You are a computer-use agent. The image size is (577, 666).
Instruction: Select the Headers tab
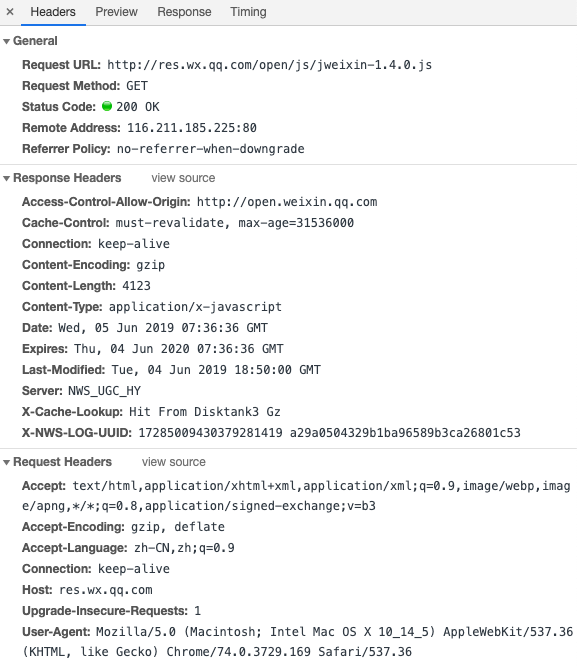(x=53, y=12)
